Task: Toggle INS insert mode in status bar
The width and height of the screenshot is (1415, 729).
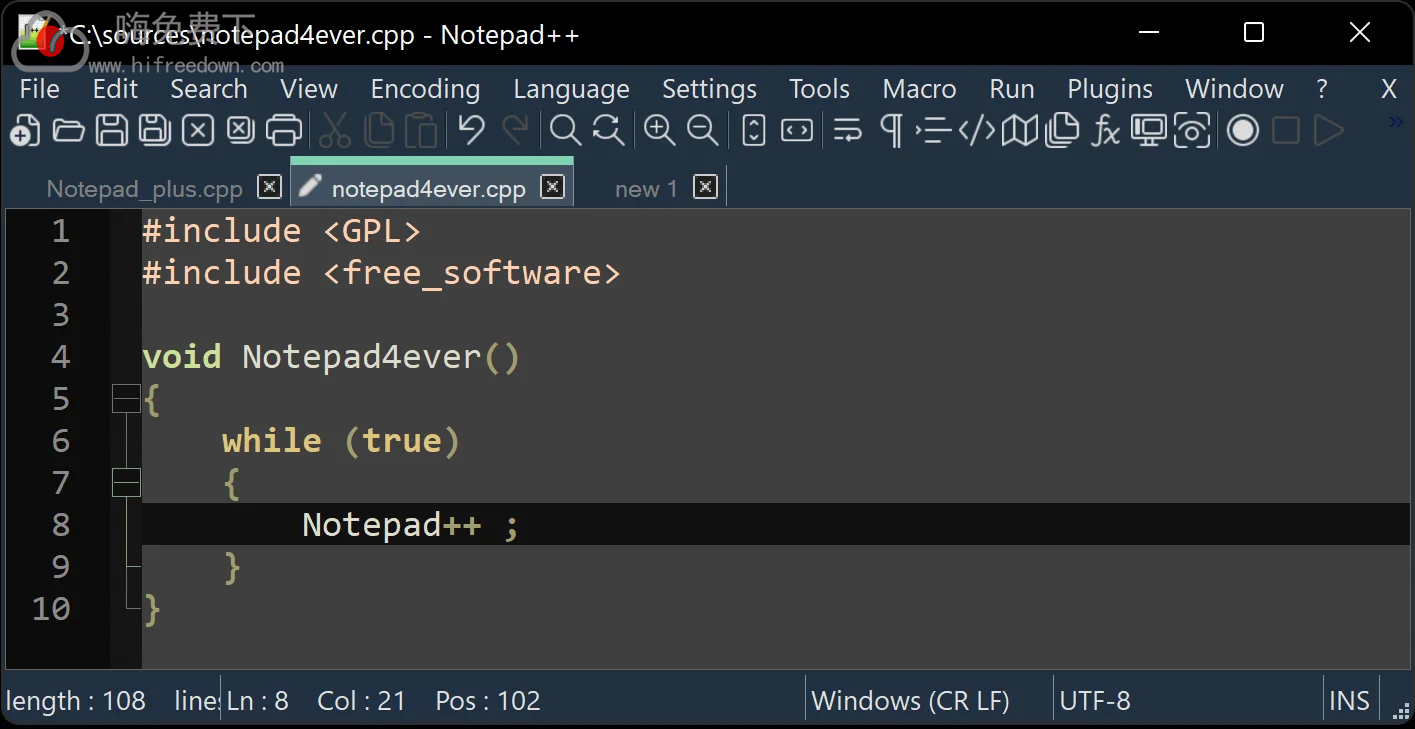Action: click(1349, 701)
